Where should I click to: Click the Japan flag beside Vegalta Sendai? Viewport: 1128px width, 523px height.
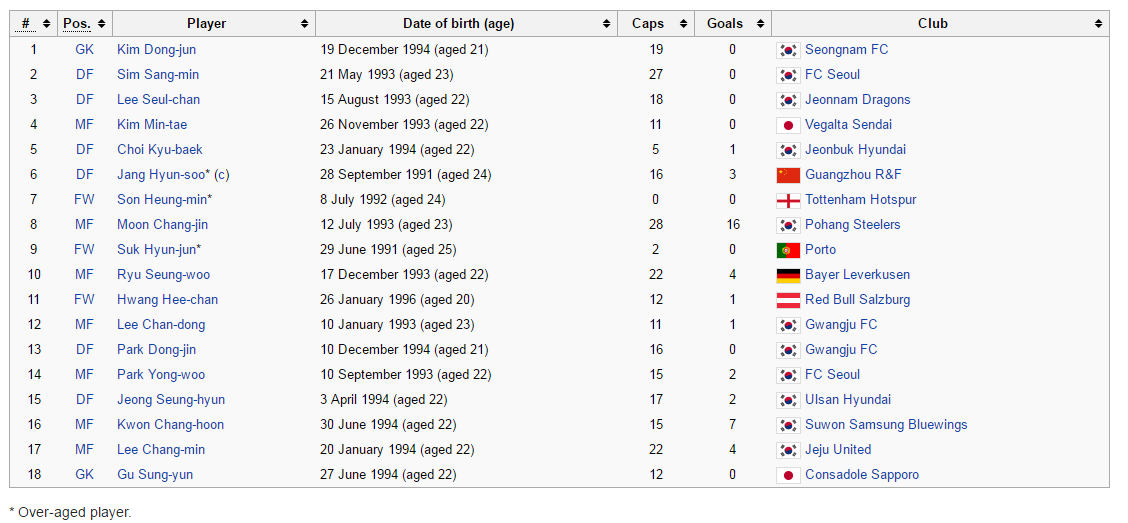tap(788, 125)
